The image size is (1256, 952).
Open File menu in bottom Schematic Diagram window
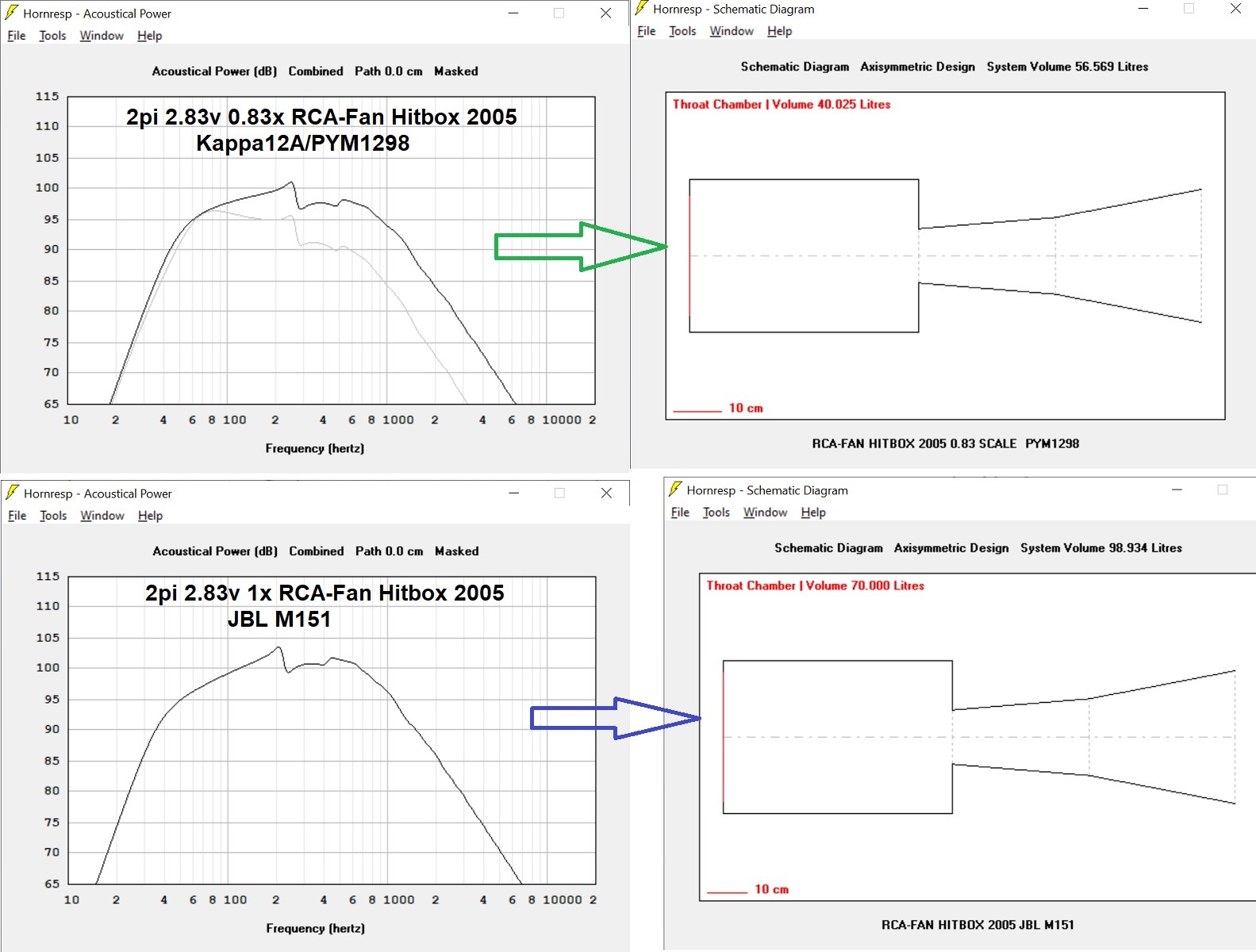pos(680,512)
